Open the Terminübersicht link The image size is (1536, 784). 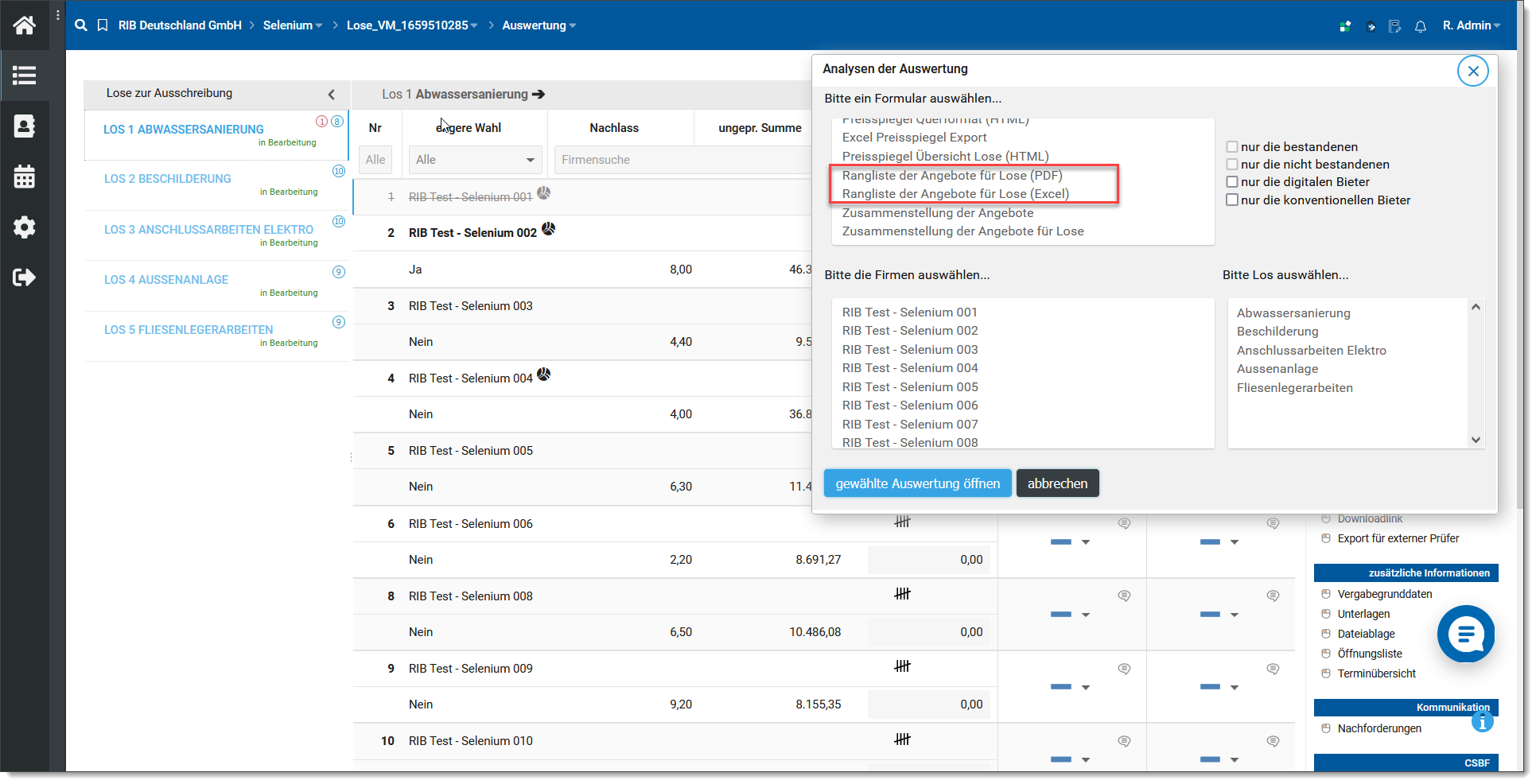pos(1376,673)
